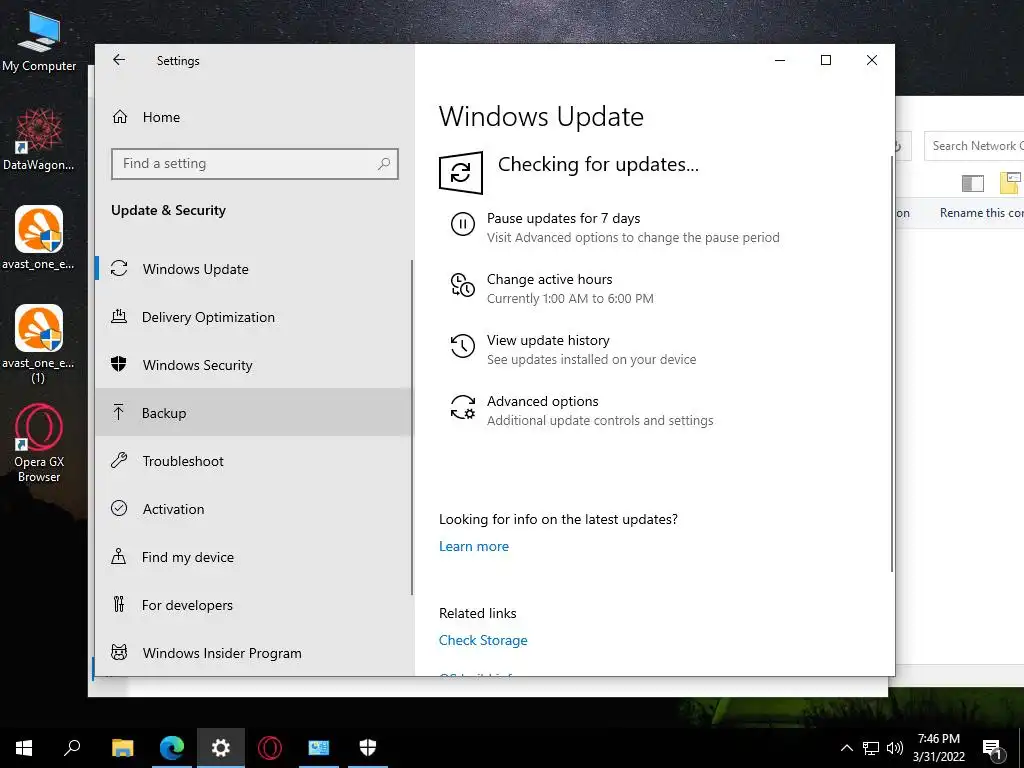Open Windows Security shield in taskbar
Viewport: 1024px width, 768px height.
click(x=368, y=748)
